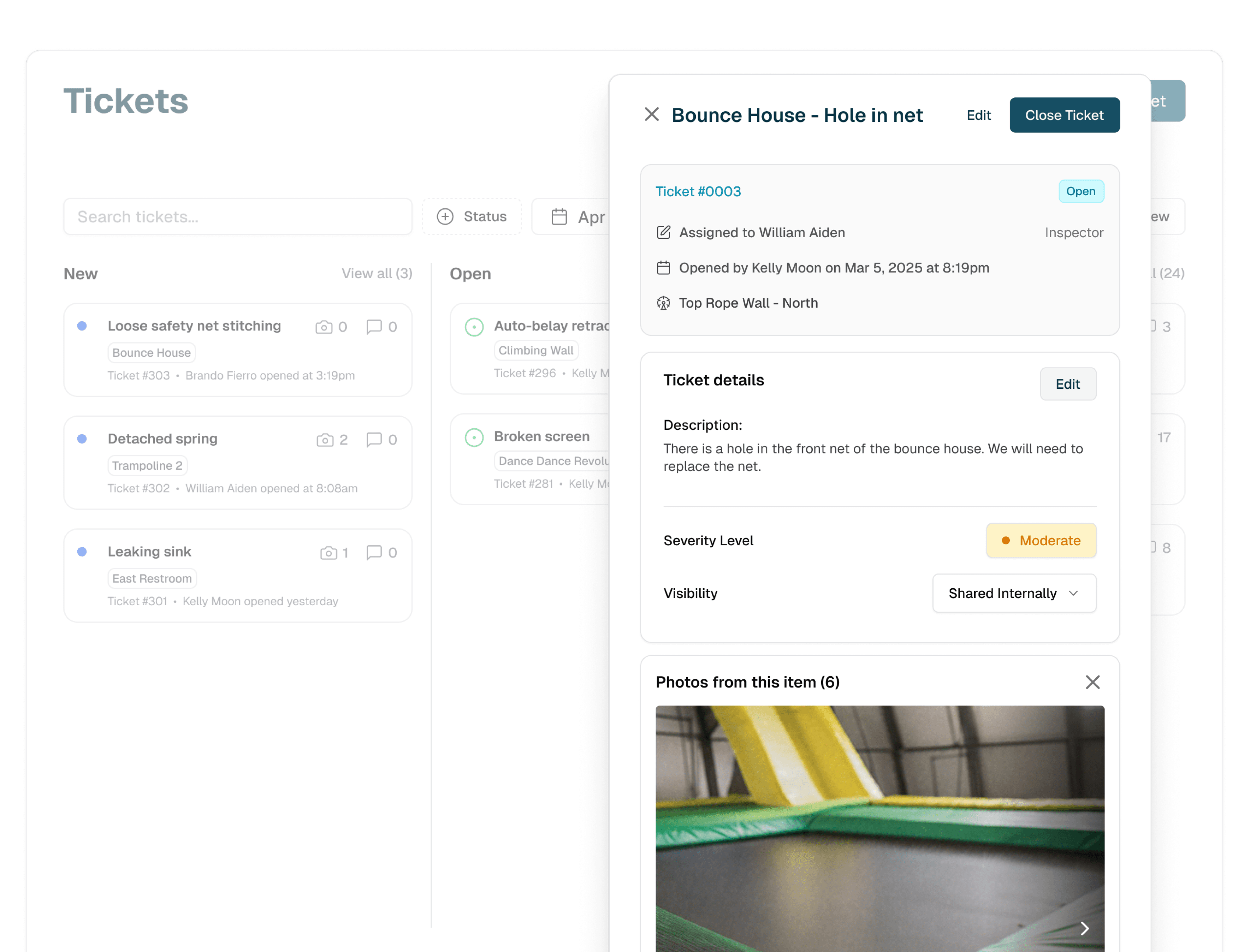The image size is (1256, 952).
Task: Toggle green status circle on Broken screen ticket
Action: (x=474, y=438)
